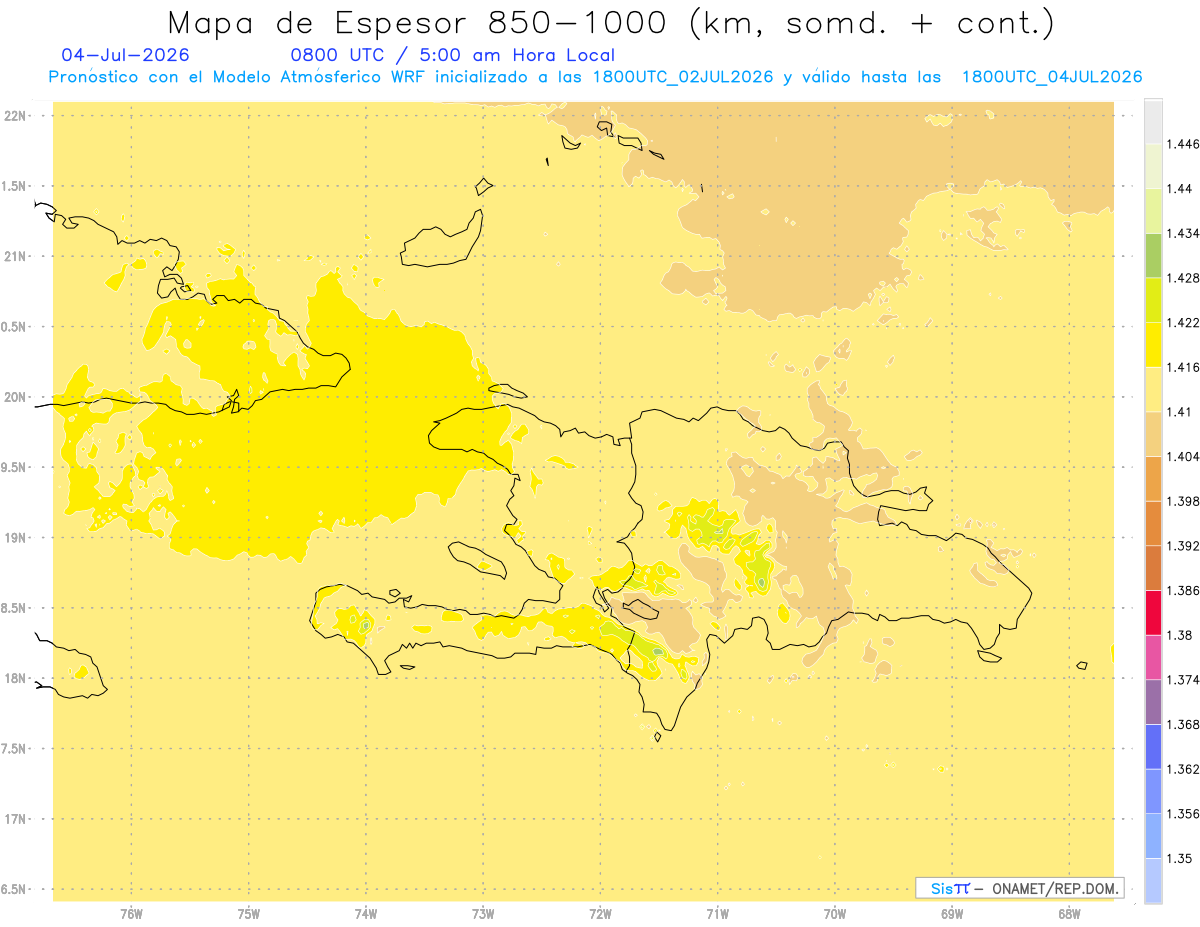Pick the orange legend swatch between 1.398 and 1.404
The width and height of the screenshot is (1200, 927).
coord(1153,479)
